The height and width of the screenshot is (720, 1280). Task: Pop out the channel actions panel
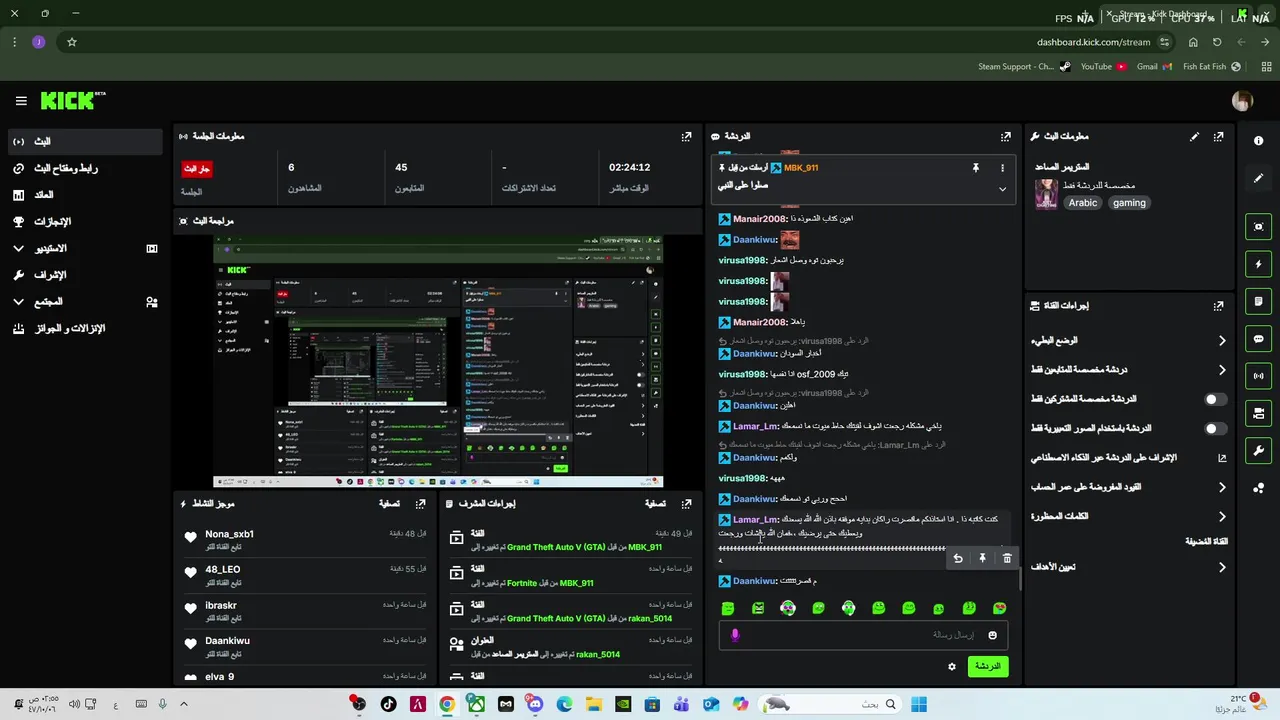[x=1218, y=306]
